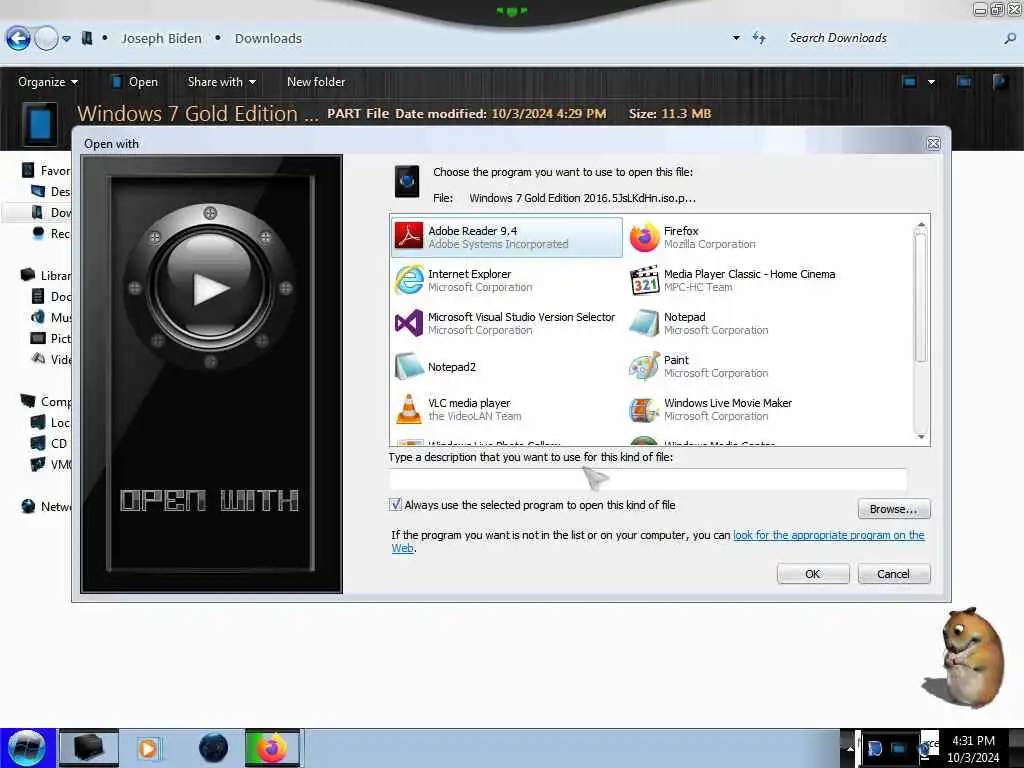Click New folder in the toolbar
Screen dimensions: 1024x768
[x=316, y=82]
